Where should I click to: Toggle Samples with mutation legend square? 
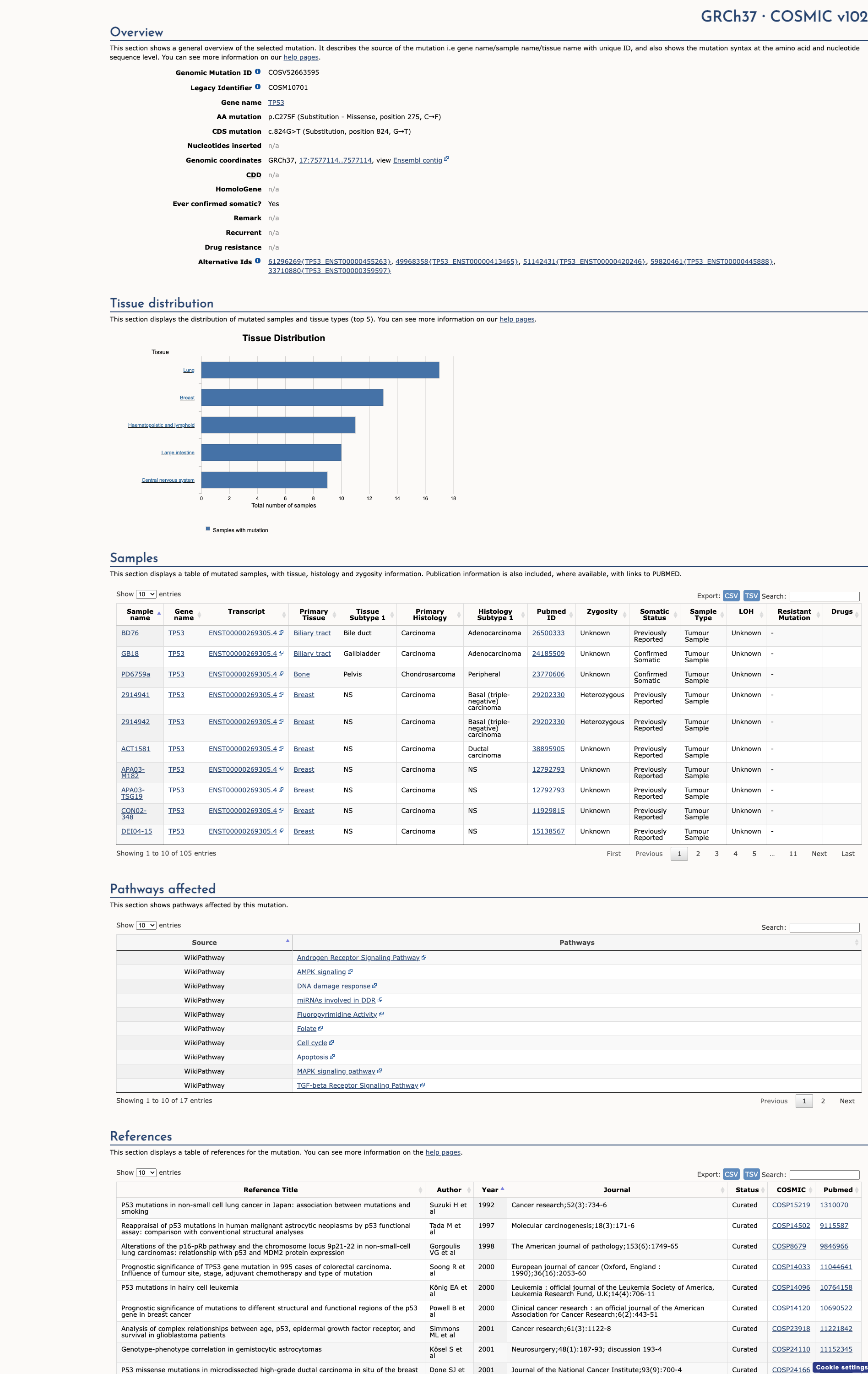(x=207, y=529)
